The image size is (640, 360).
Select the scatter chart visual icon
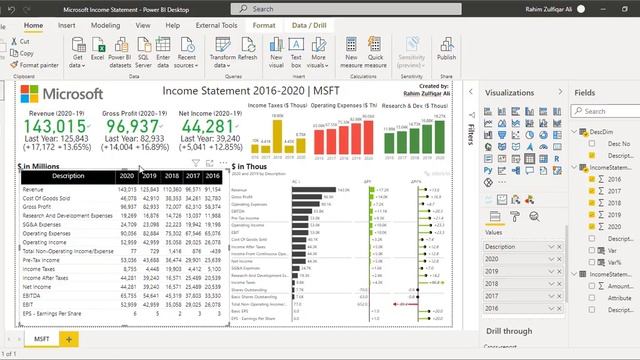(x=516, y=135)
